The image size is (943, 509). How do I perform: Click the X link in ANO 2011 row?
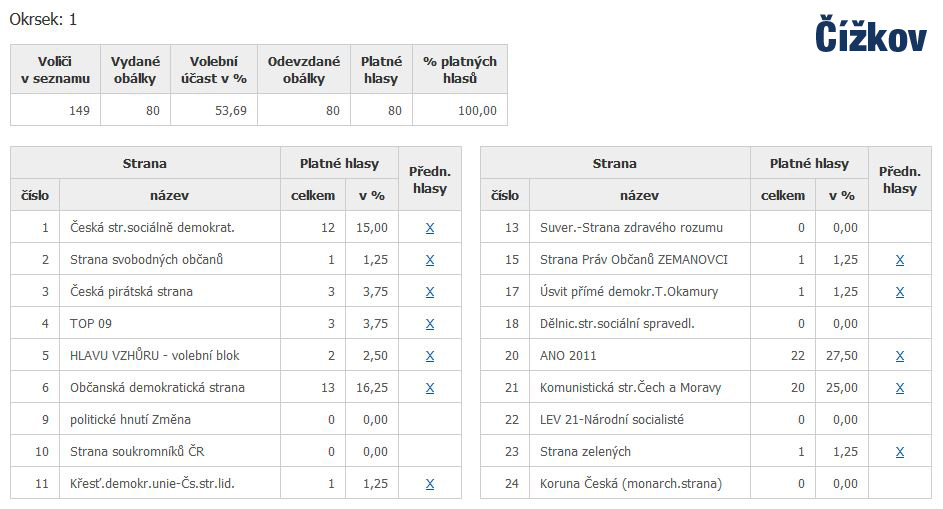[x=900, y=356]
